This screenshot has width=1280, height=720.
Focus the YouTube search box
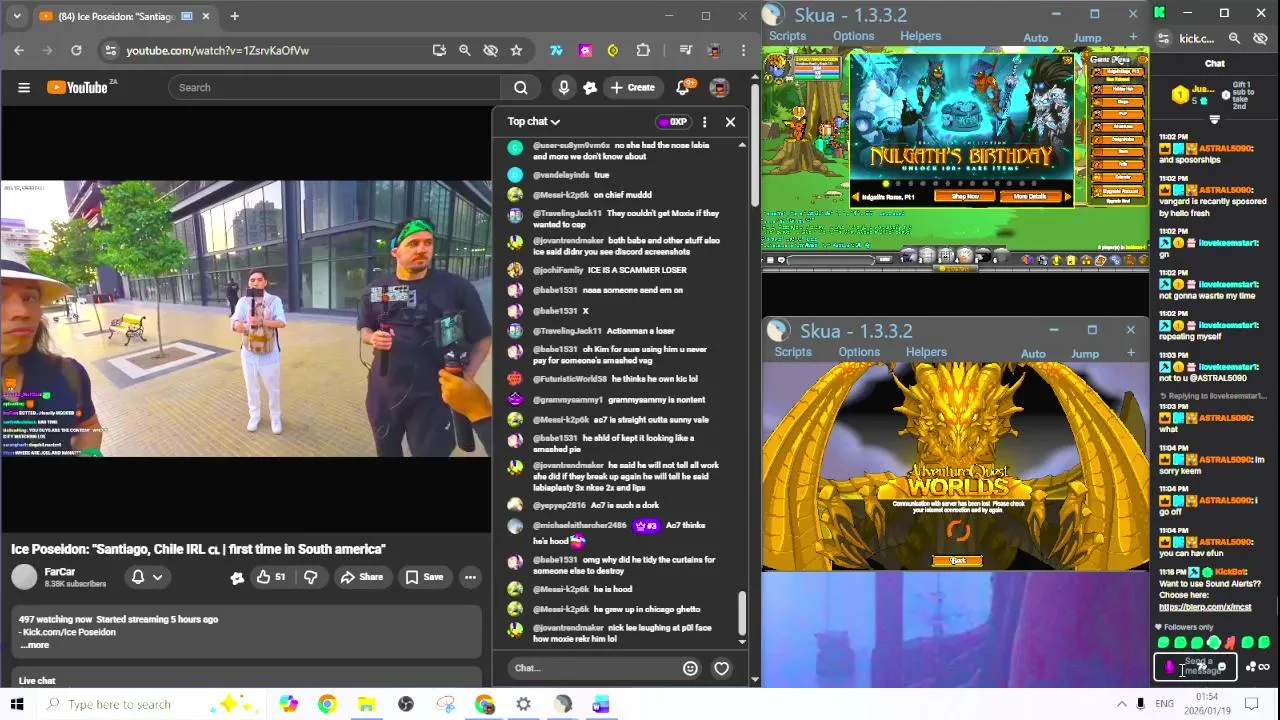pyautogui.click(x=335, y=88)
